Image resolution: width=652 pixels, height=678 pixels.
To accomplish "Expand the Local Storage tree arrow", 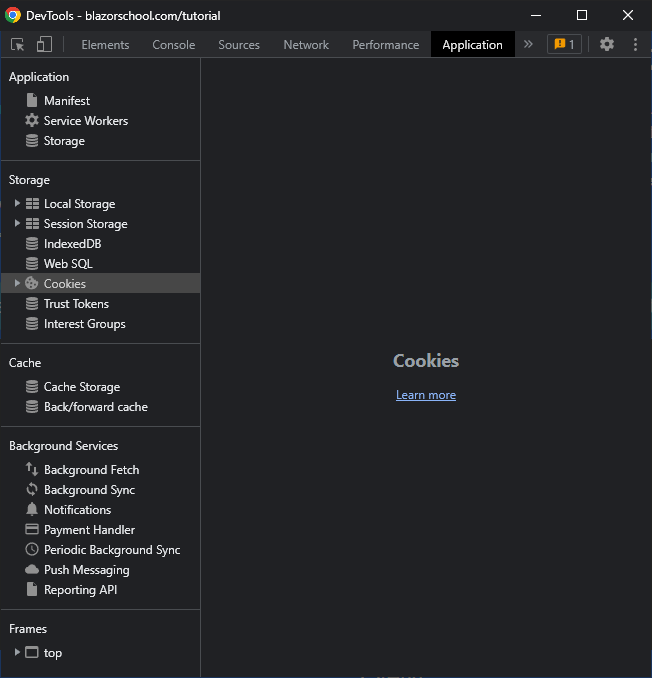I will click(17, 204).
